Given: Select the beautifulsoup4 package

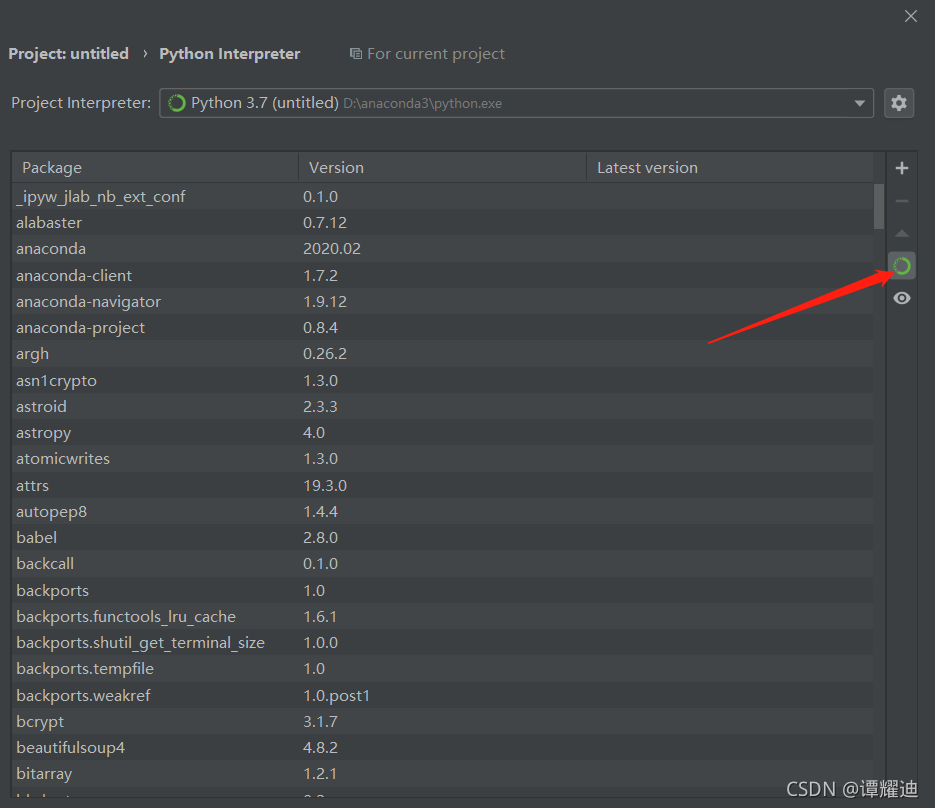Looking at the screenshot, I should tap(442, 748).
